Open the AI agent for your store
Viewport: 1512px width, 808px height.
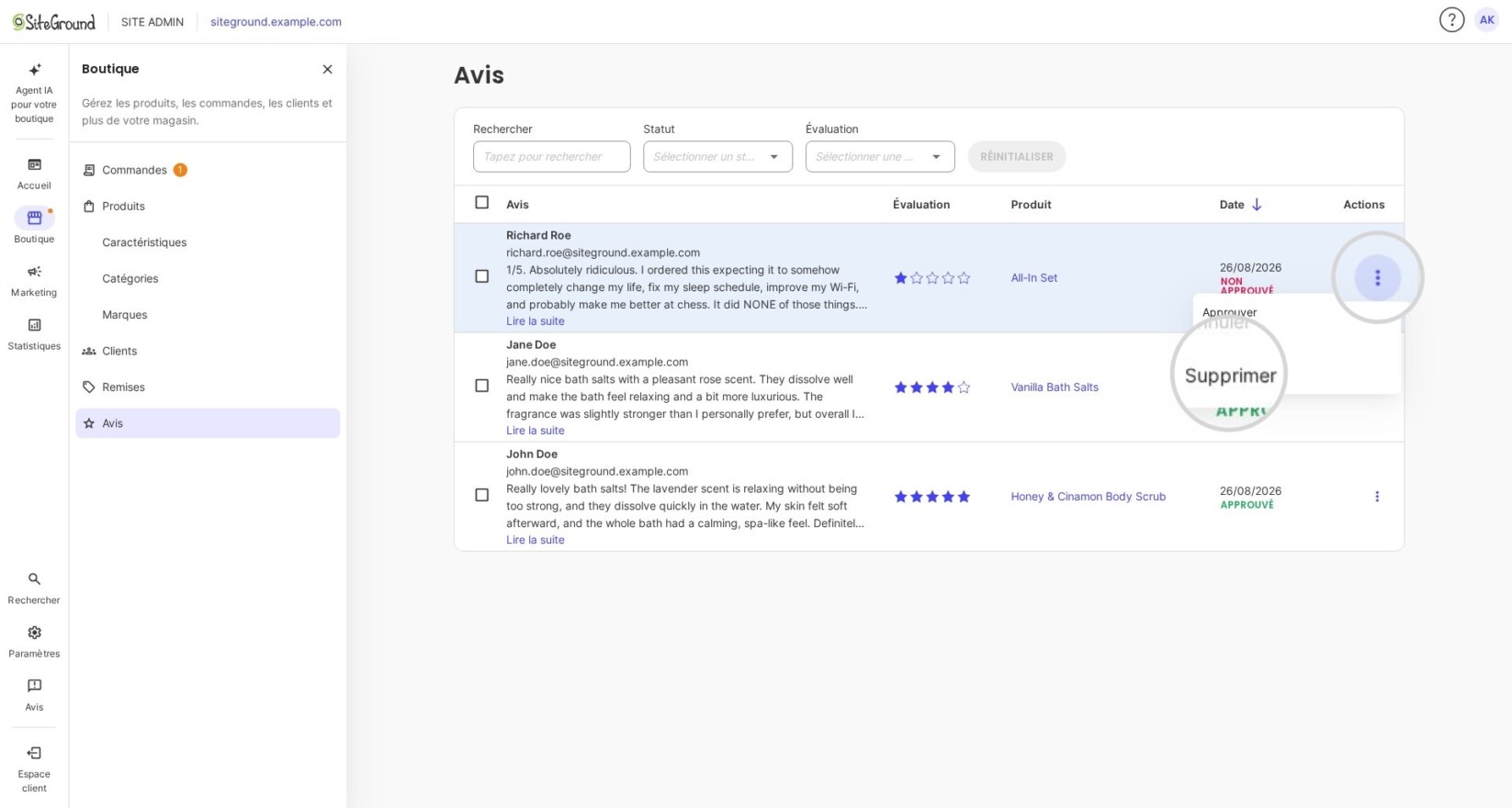point(34,93)
